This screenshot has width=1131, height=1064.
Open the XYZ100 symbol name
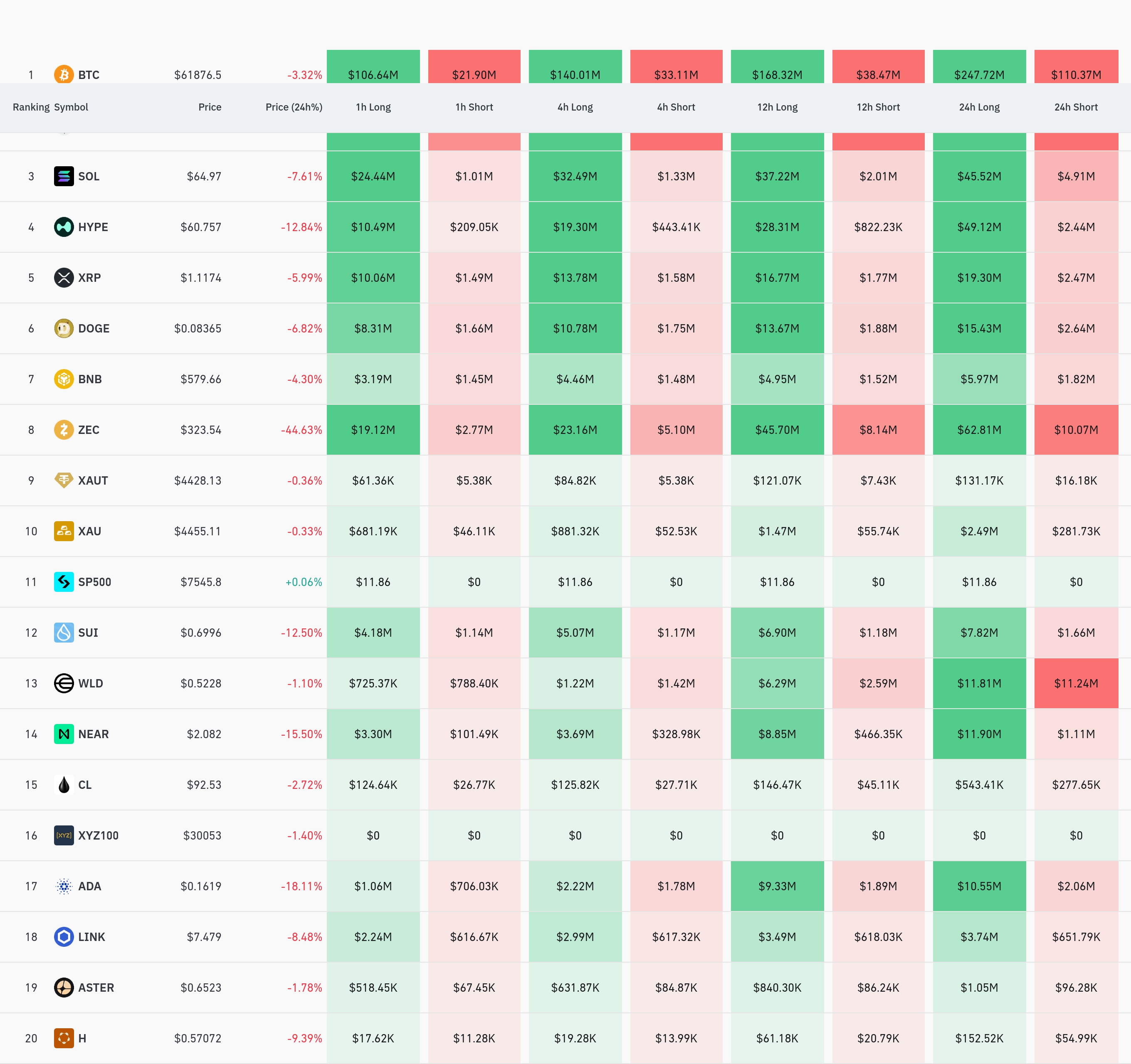(99, 835)
